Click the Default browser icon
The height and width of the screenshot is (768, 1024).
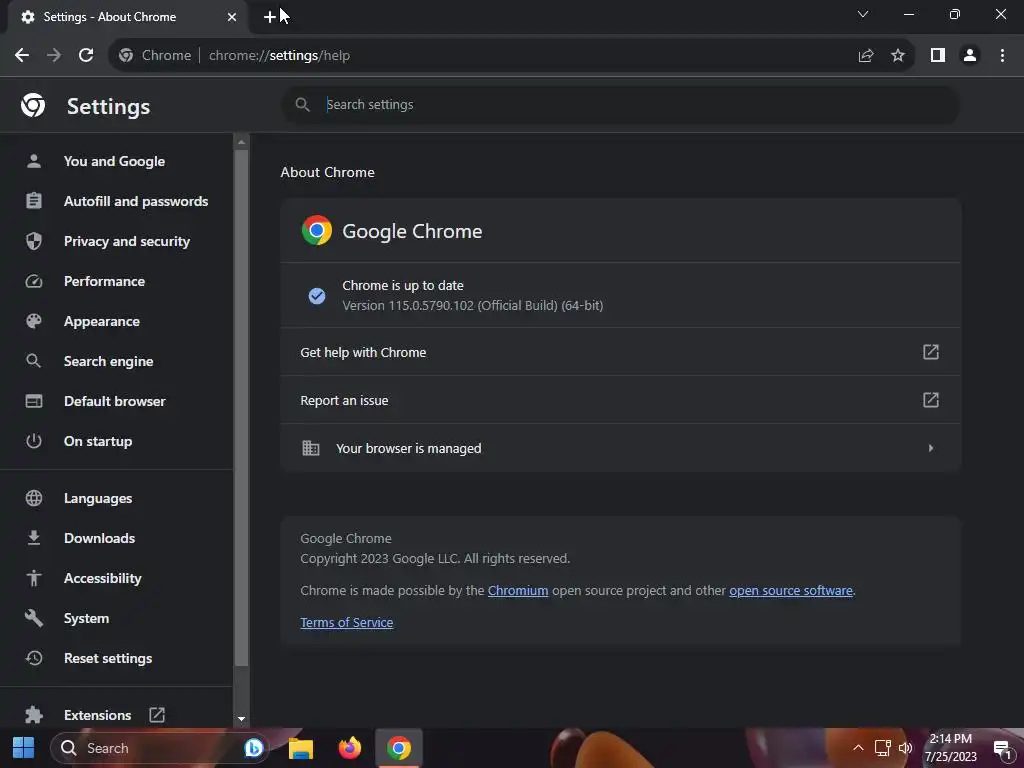[33, 401]
